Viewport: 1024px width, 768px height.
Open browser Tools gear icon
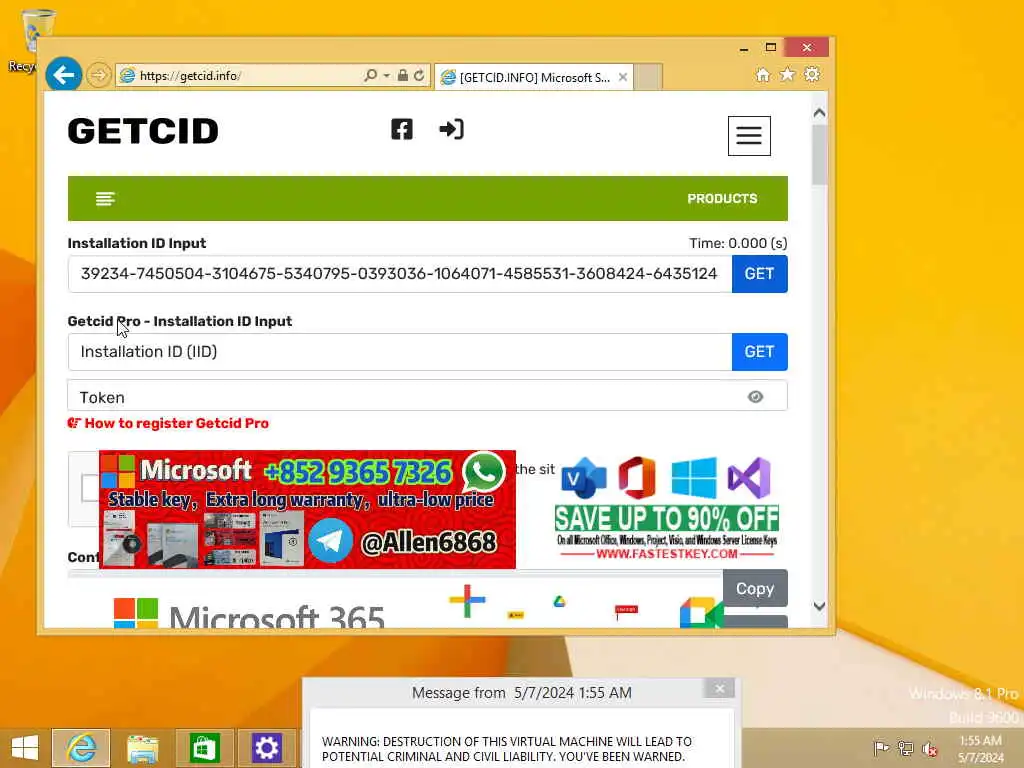coord(812,74)
